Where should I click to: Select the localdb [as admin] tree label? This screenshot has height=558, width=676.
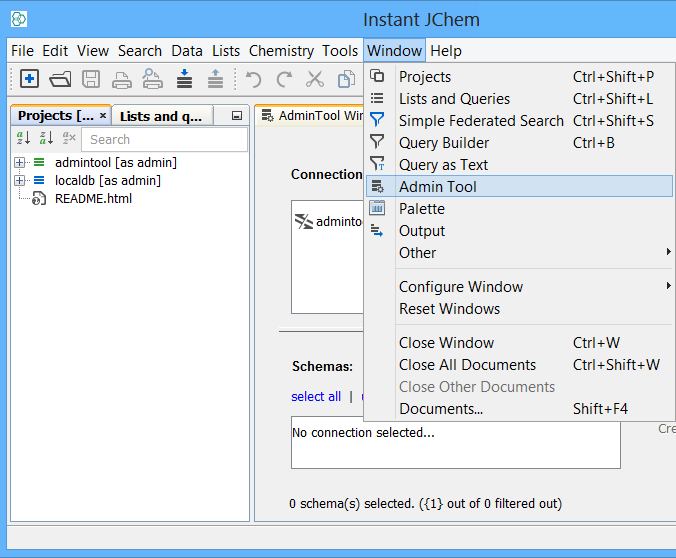108,180
